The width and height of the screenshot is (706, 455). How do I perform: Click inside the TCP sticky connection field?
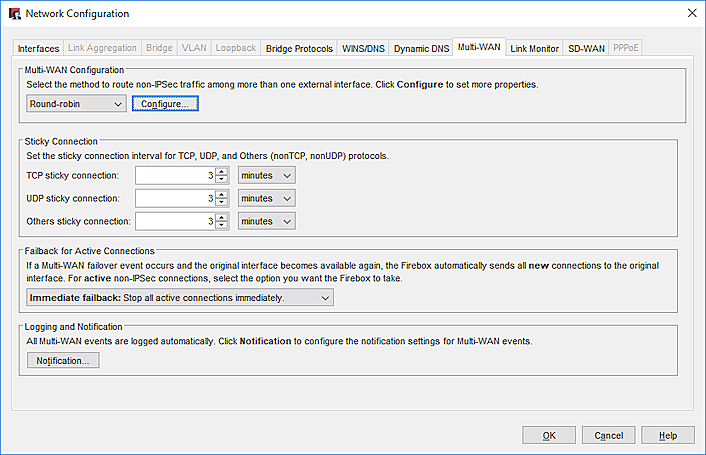coord(174,175)
